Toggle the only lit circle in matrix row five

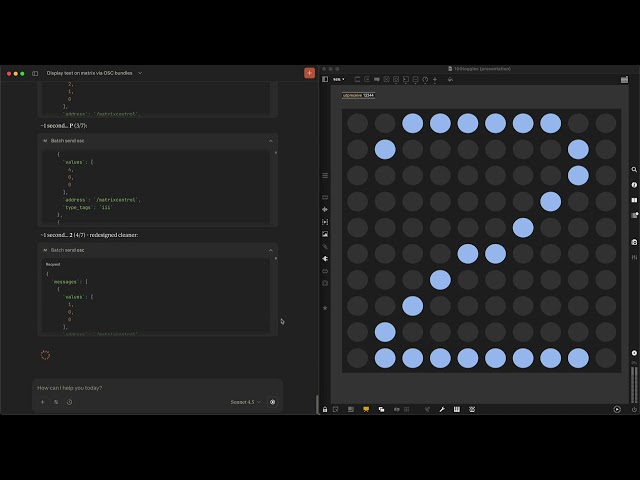click(x=523, y=228)
